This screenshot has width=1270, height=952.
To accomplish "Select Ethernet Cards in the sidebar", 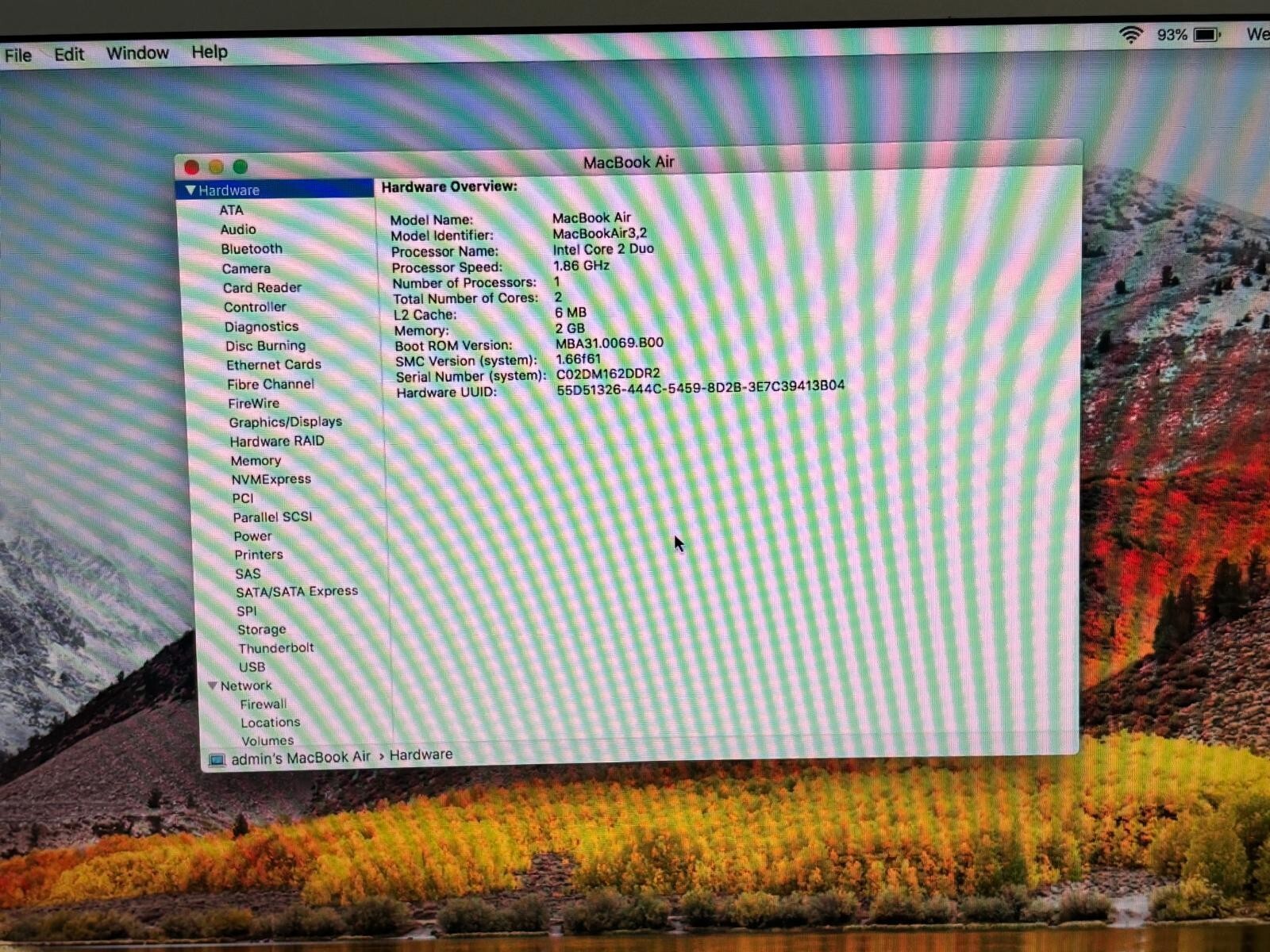I will (274, 365).
